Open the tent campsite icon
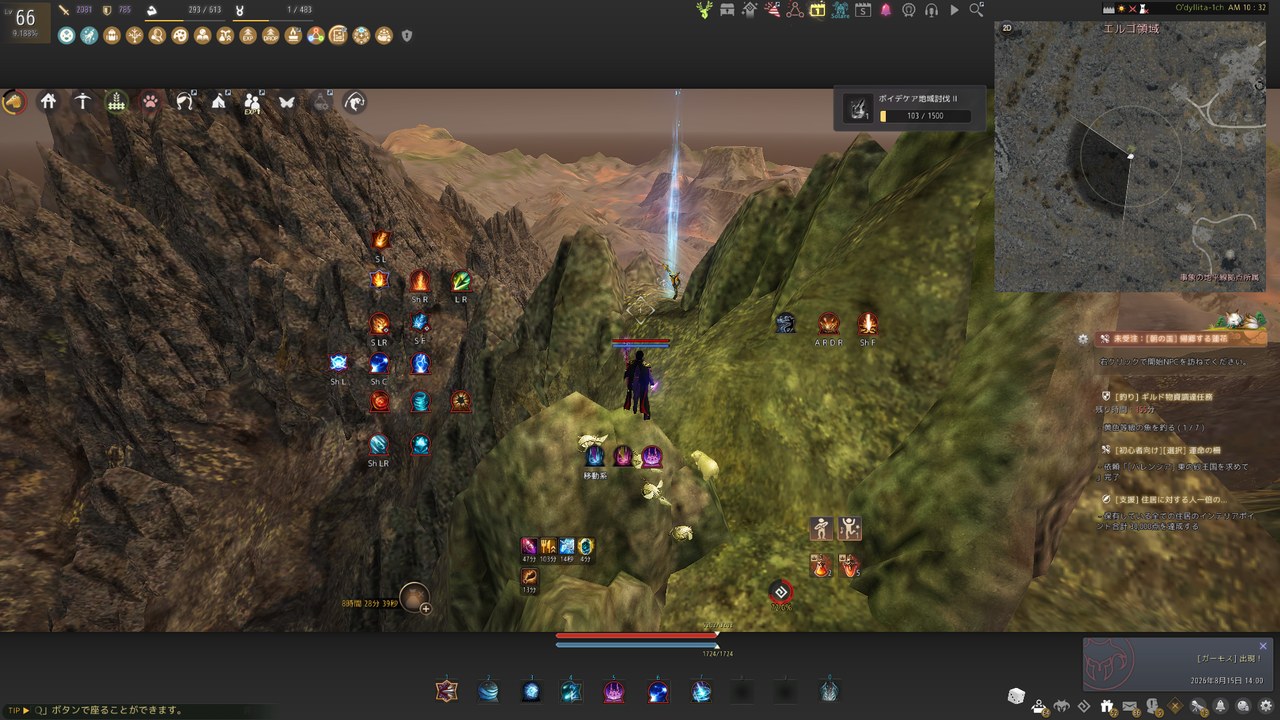 [x=219, y=101]
